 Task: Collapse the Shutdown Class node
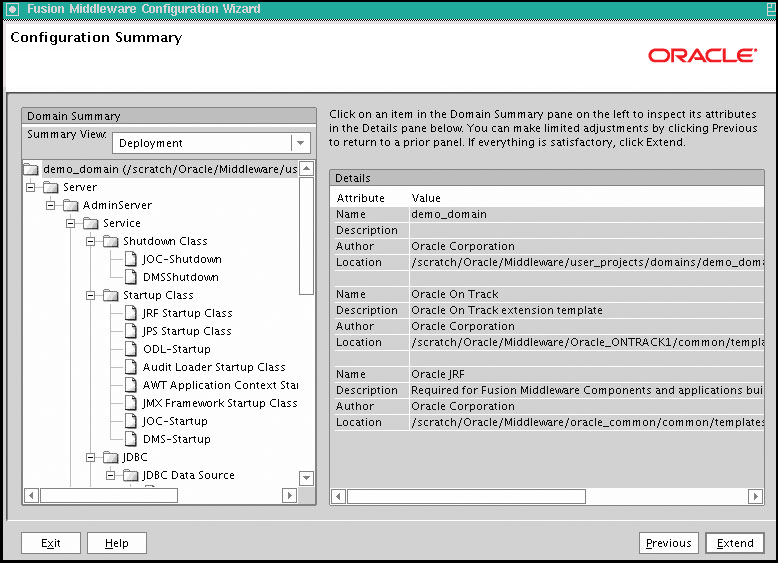pos(90,242)
